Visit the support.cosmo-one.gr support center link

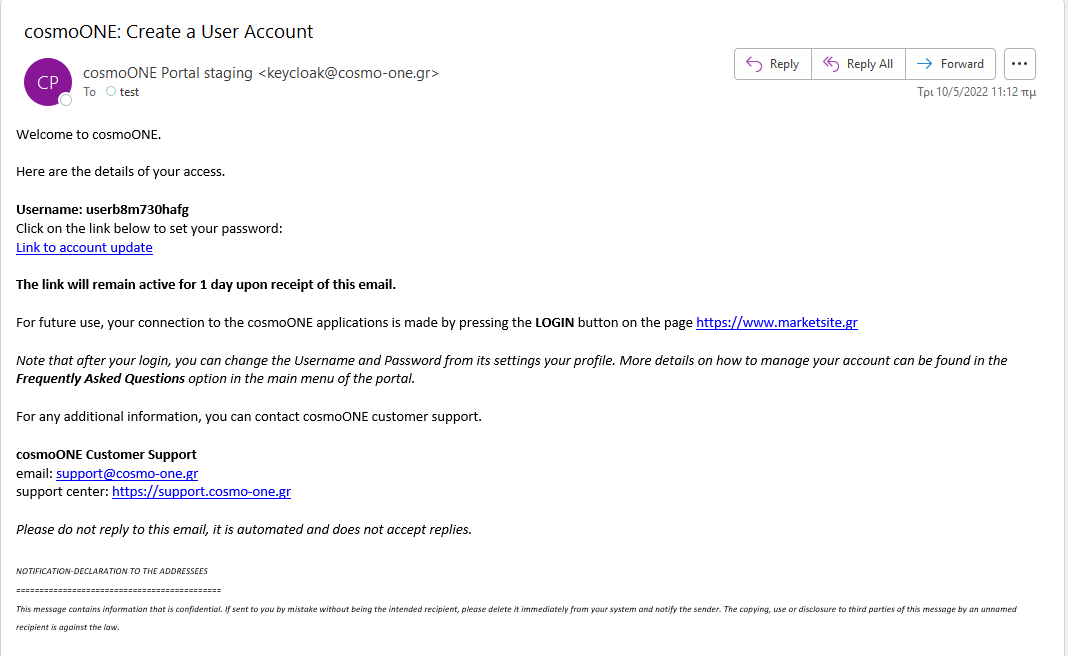click(201, 491)
